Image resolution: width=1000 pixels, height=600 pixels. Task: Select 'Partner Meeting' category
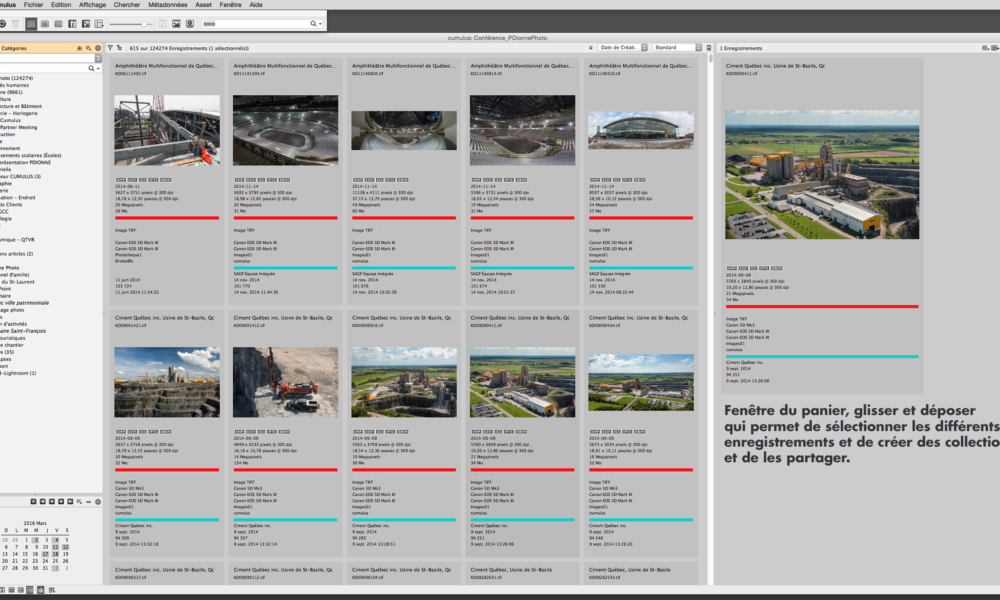click(x=18, y=127)
